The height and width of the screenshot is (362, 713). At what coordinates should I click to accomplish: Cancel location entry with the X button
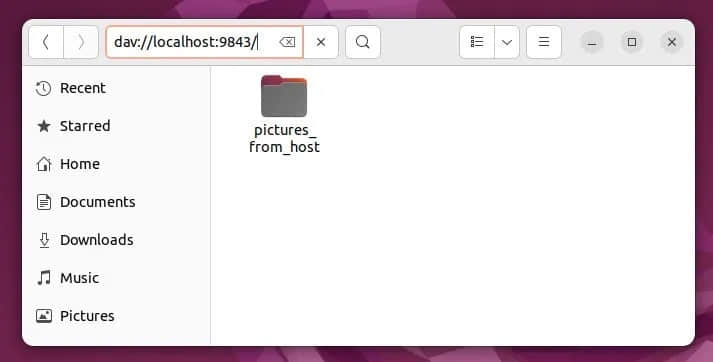321,42
